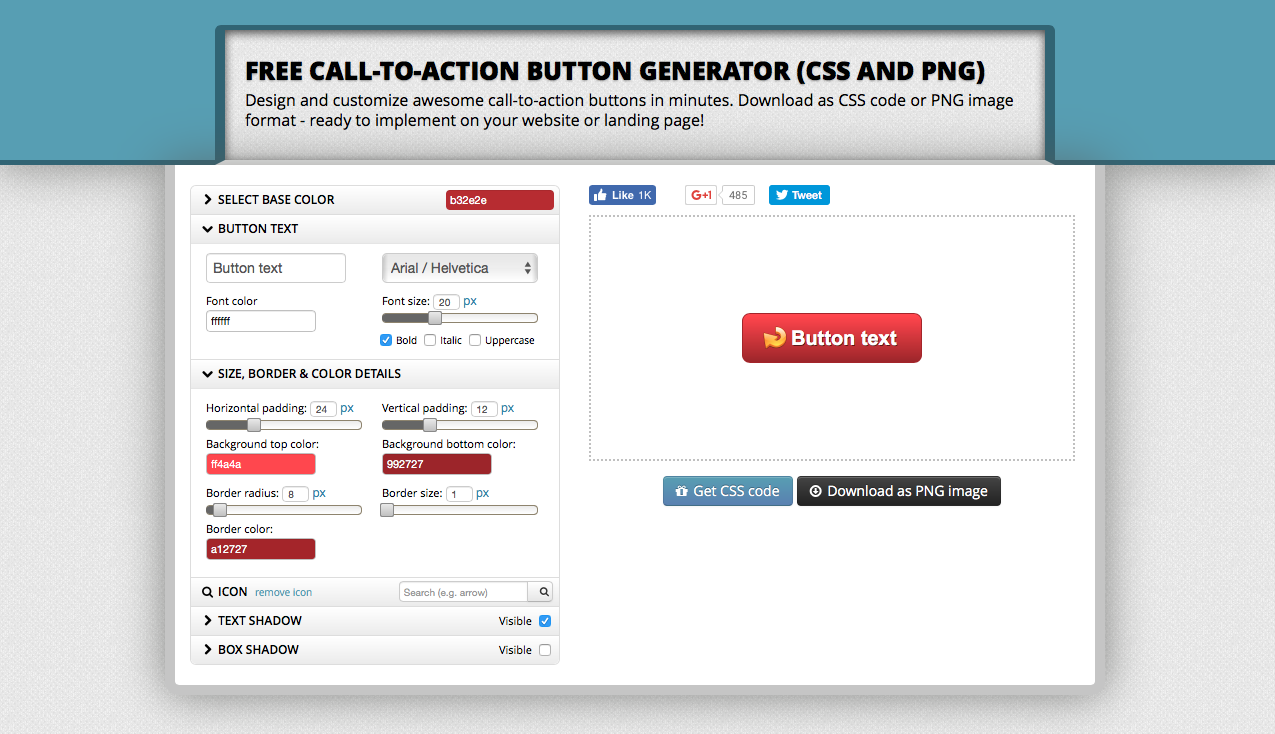Click the remove icon link
The image size is (1275, 734).
pos(283,593)
